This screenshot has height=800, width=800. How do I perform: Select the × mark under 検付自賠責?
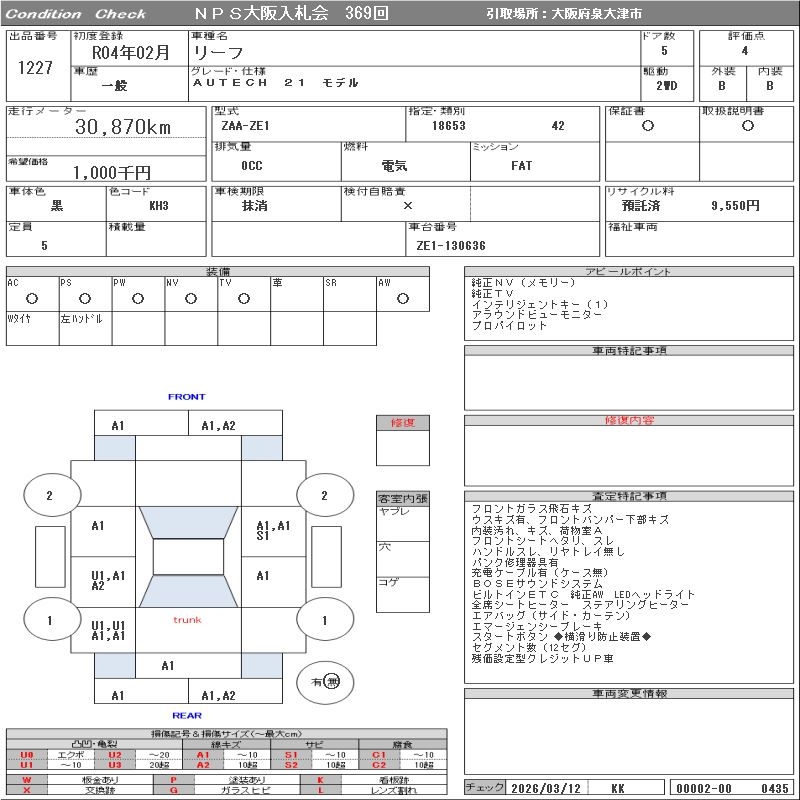point(408,206)
